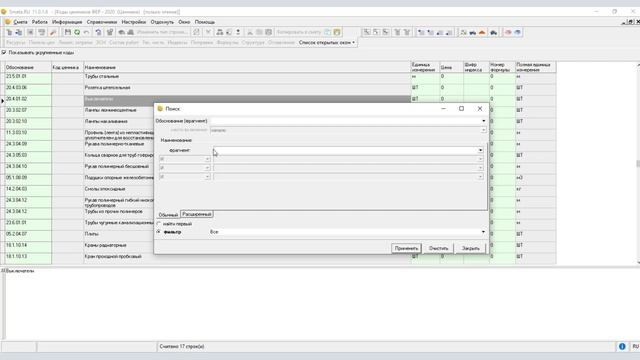Open the "Смета" menu
This screenshot has height=360, width=640.
[x=20, y=22]
